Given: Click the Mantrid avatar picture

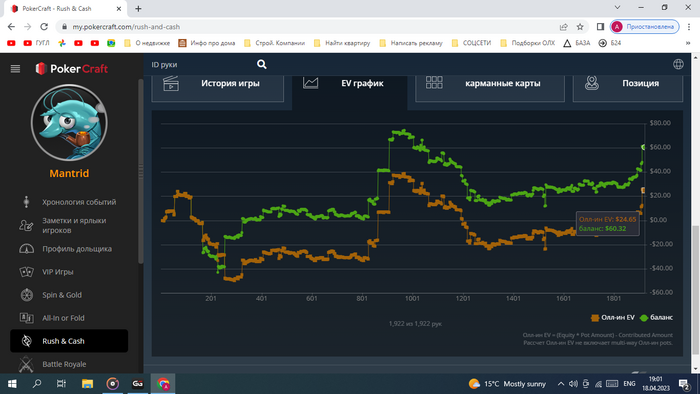Looking at the screenshot, I should pos(69,123).
